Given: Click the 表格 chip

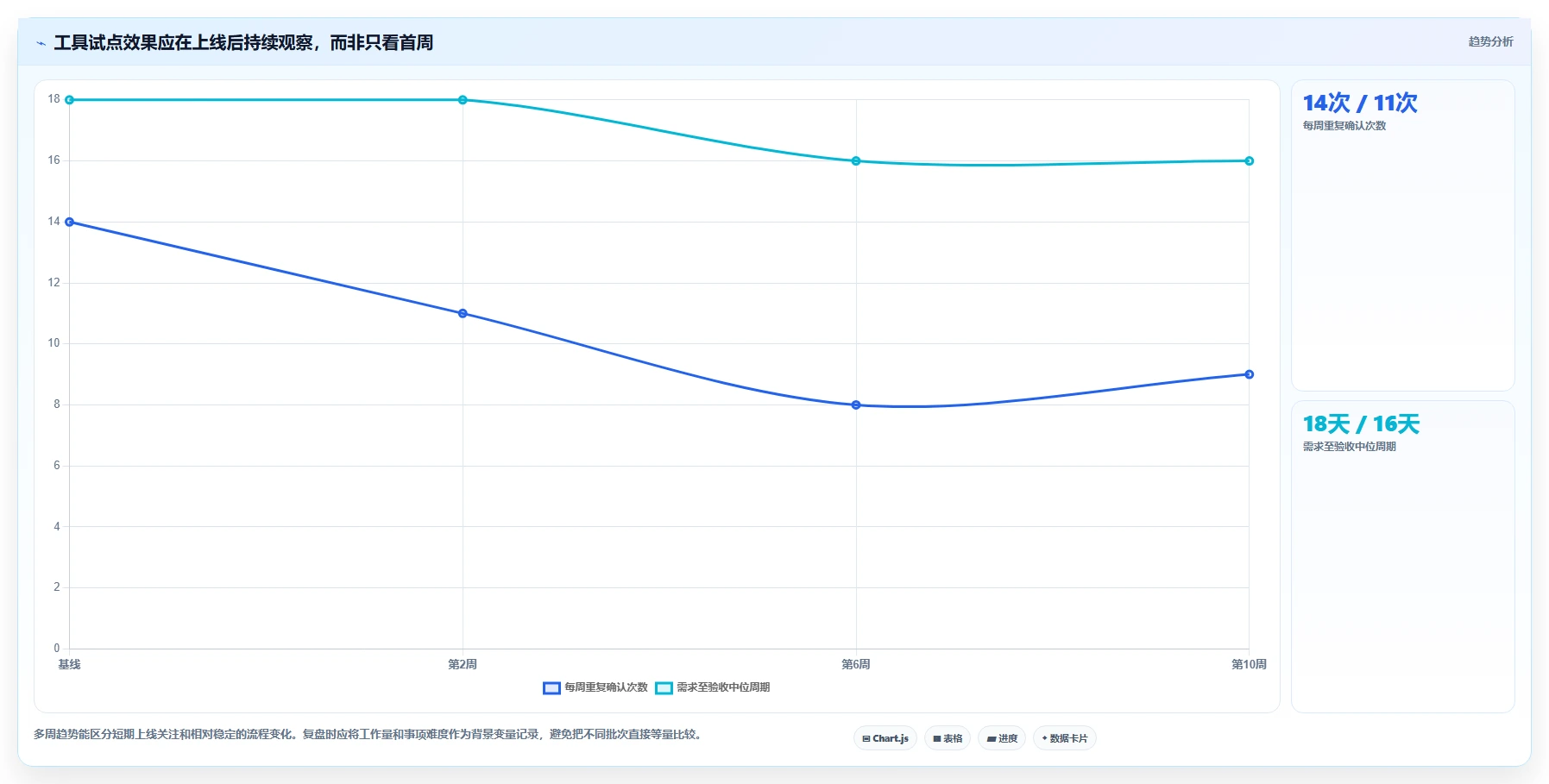Looking at the screenshot, I should coord(947,738).
